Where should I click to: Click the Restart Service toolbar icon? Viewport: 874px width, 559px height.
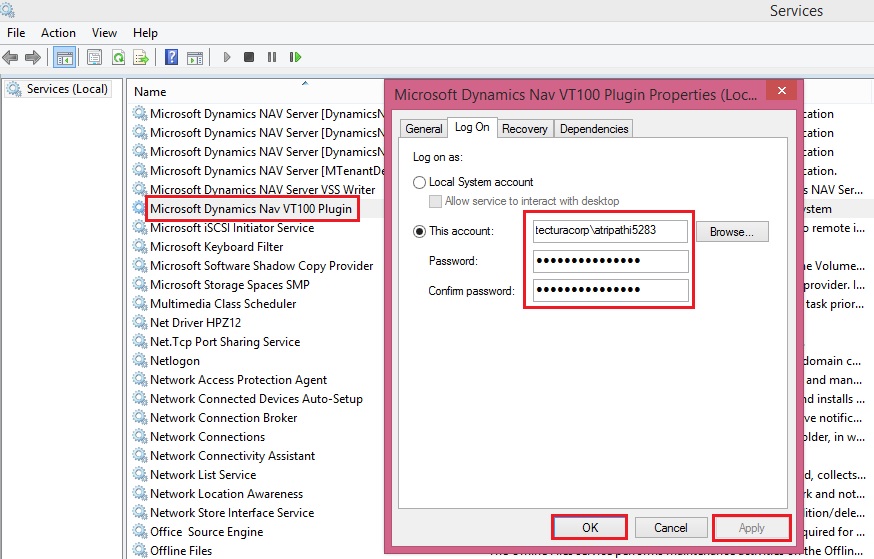pyautogui.click(x=294, y=57)
